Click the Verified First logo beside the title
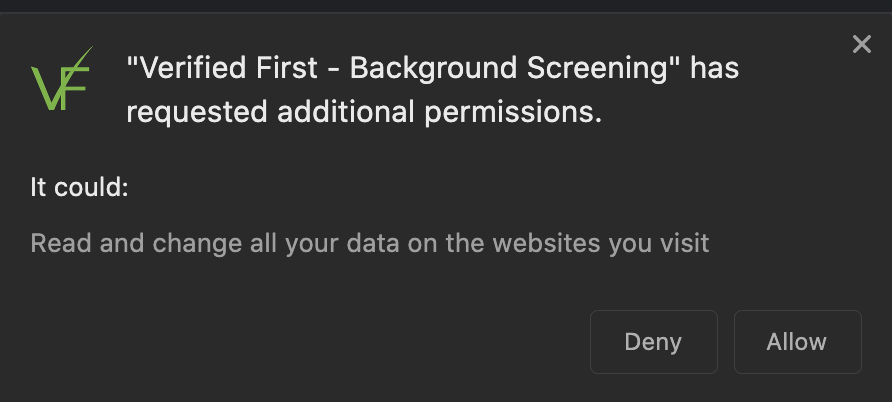The width and height of the screenshot is (892, 402). pos(61,78)
